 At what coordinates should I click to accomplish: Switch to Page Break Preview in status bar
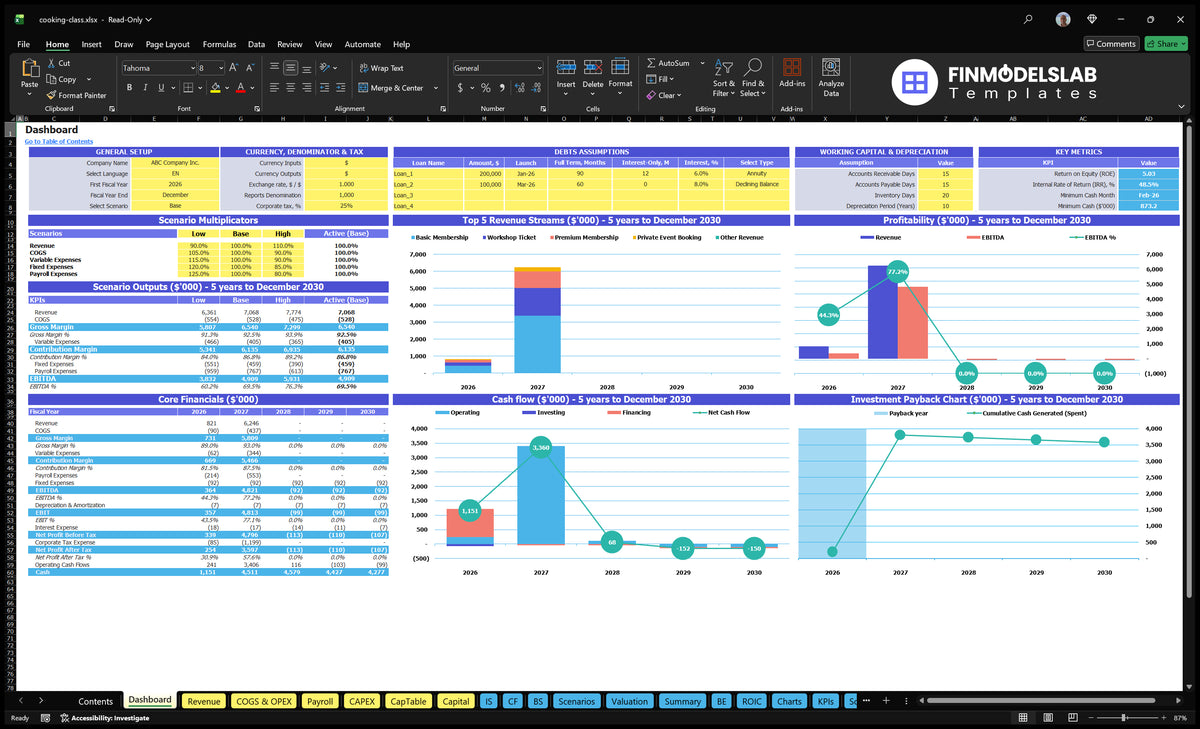pos(1073,718)
